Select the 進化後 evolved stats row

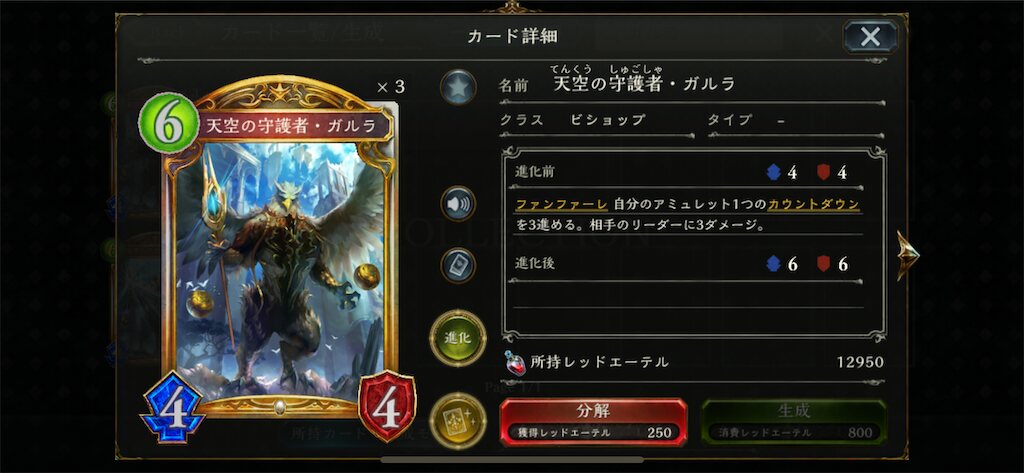pyautogui.click(x=685, y=265)
